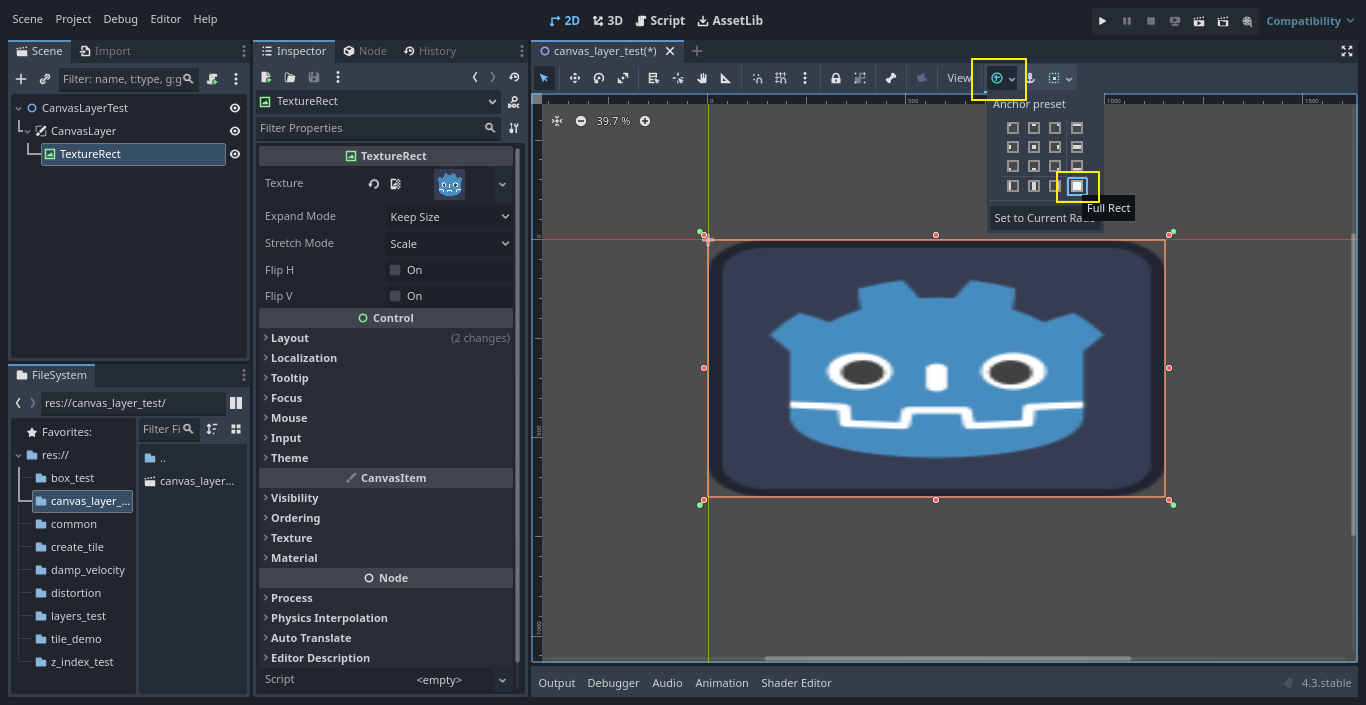Open the Compatibility renderer dropdown
This screenshot has height=705, width=1366.
[x=1310, y=21]
